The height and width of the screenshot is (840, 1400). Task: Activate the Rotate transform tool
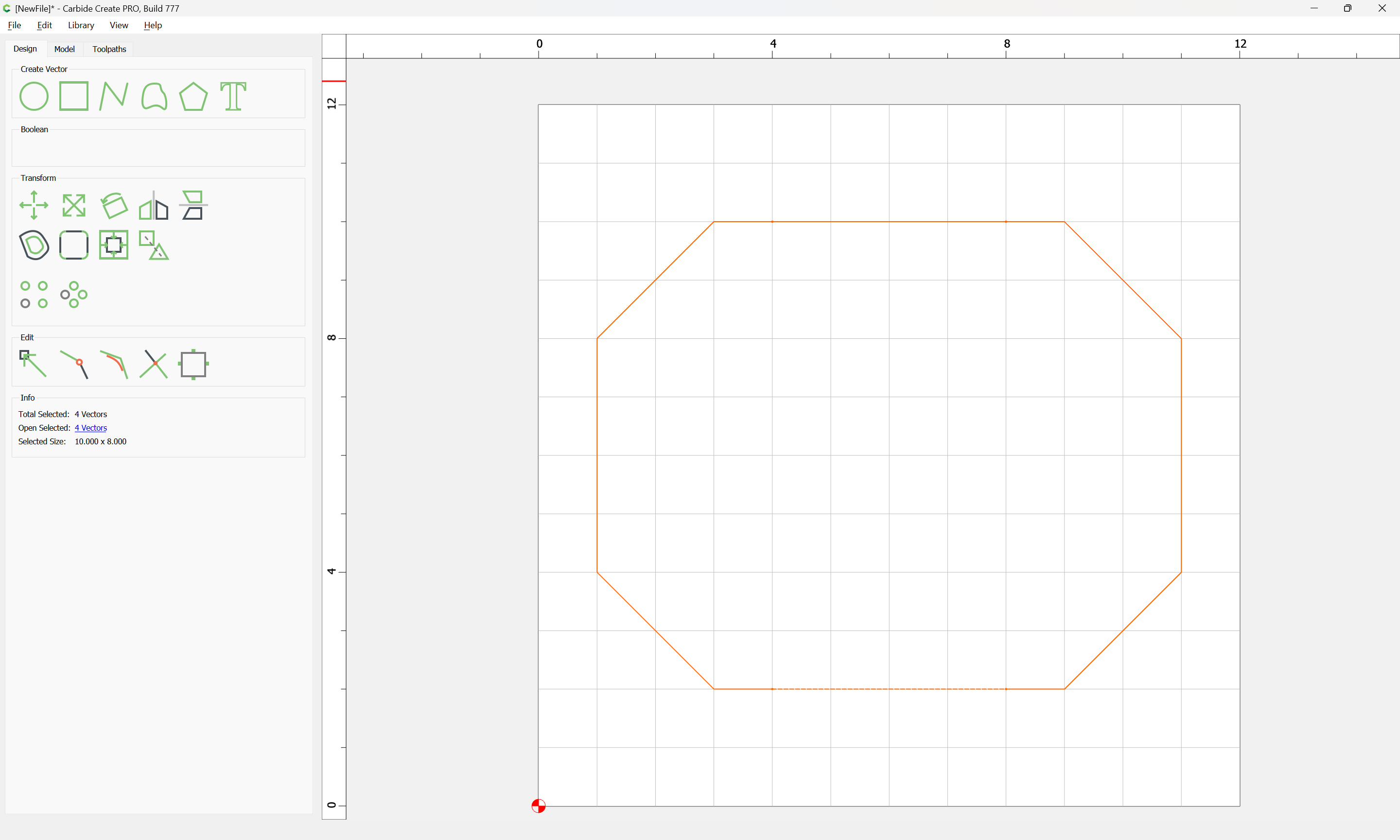(114, 205)
